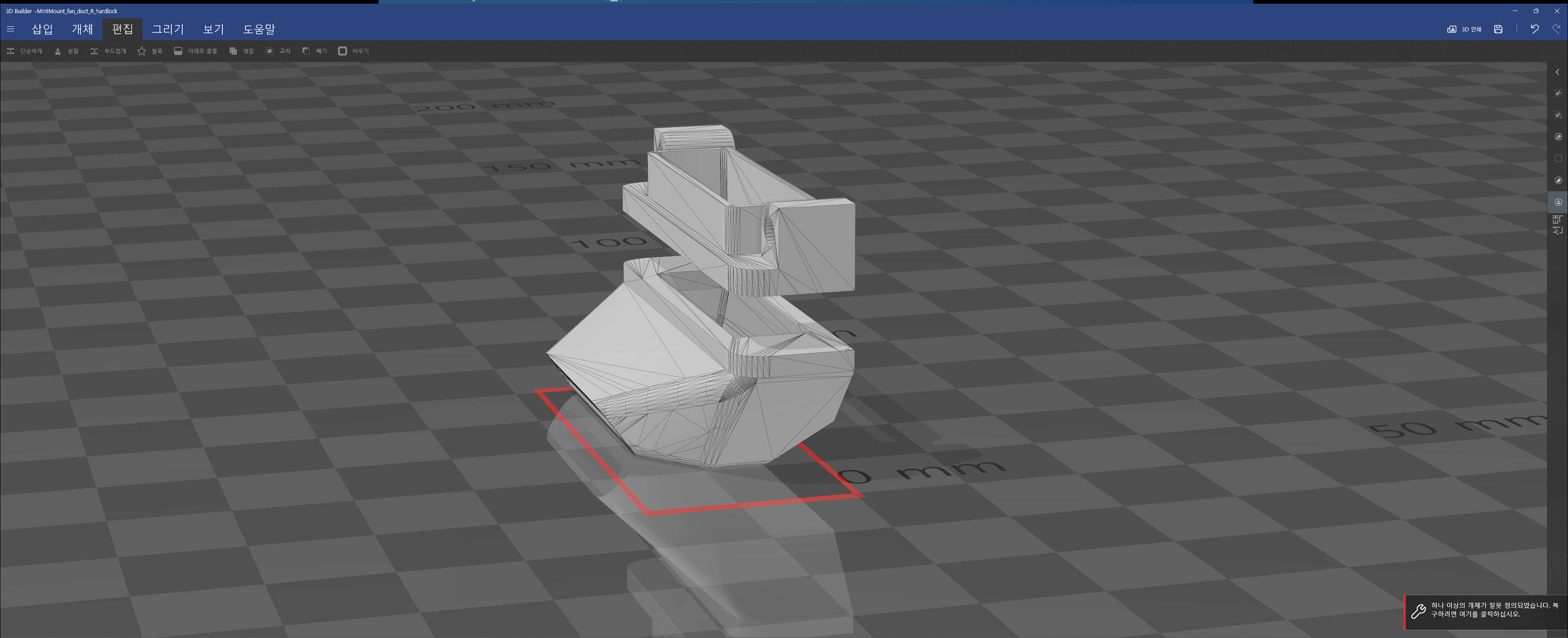Viewport: 1568px width, 638px height.
Task: Click the 빼기 (Subtract) tool
Action: coord(315,51)
